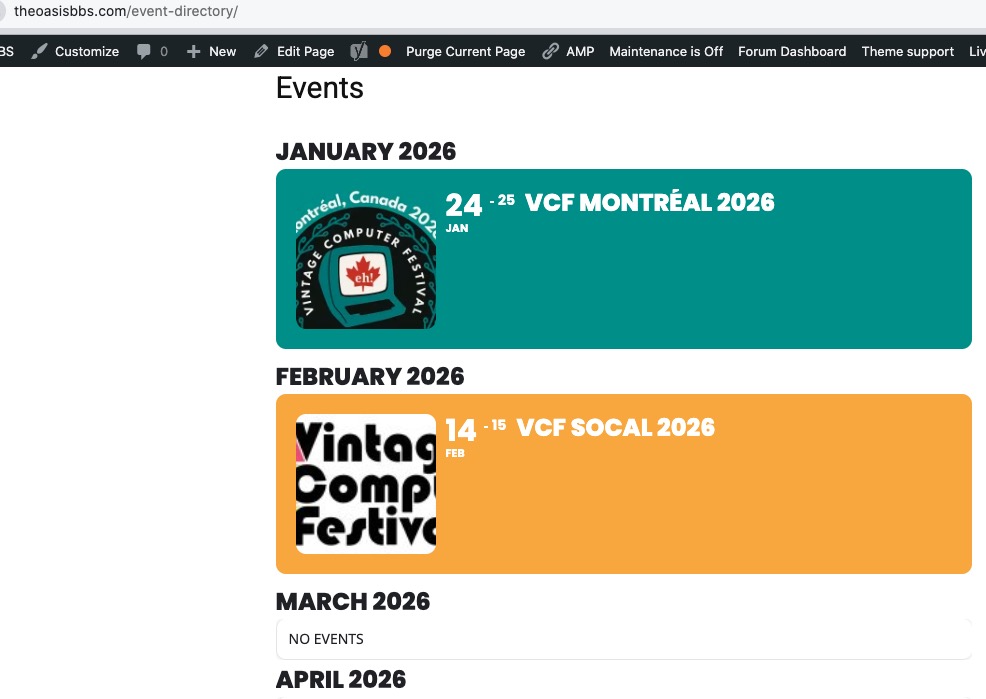Screen dimensions: 986x699
Task: Click Purge Current Page
Action: pos(465,52)
